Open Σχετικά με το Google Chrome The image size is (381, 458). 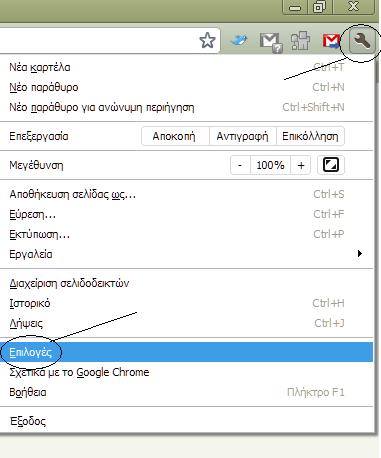click(186, 372)
